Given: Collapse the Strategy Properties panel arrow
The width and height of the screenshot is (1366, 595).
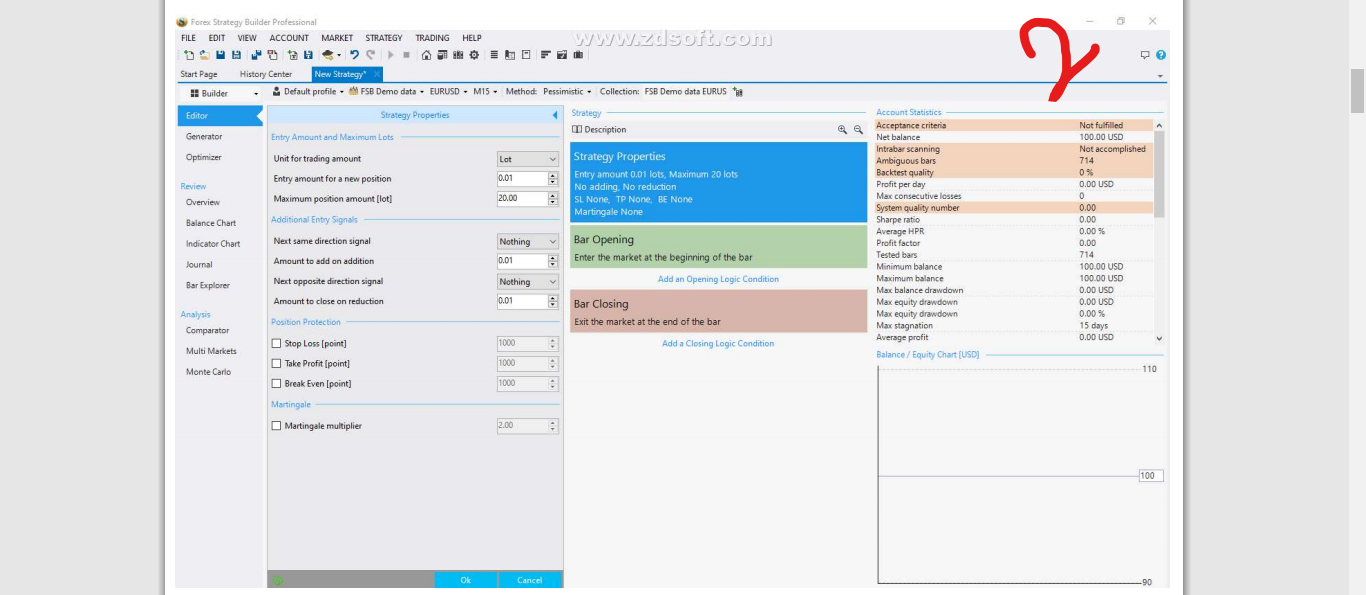Looking at the screenshot, I should (555, 115).
